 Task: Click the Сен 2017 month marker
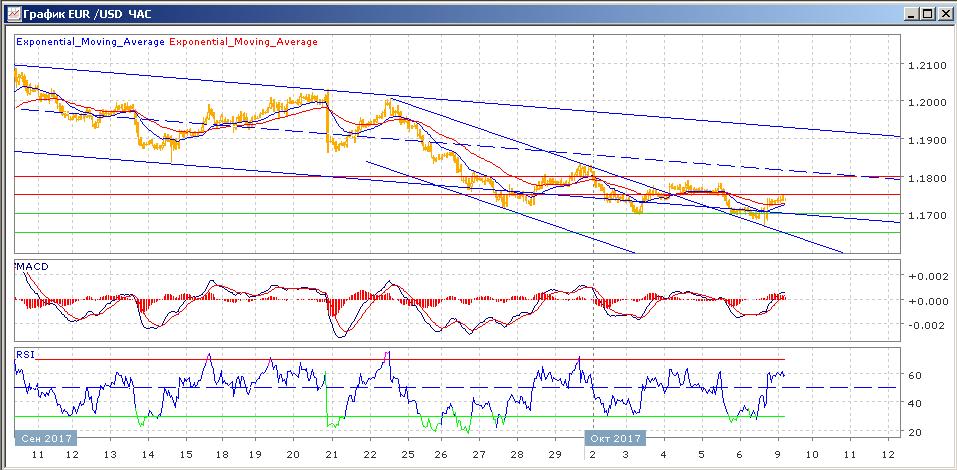coord(46,438)
